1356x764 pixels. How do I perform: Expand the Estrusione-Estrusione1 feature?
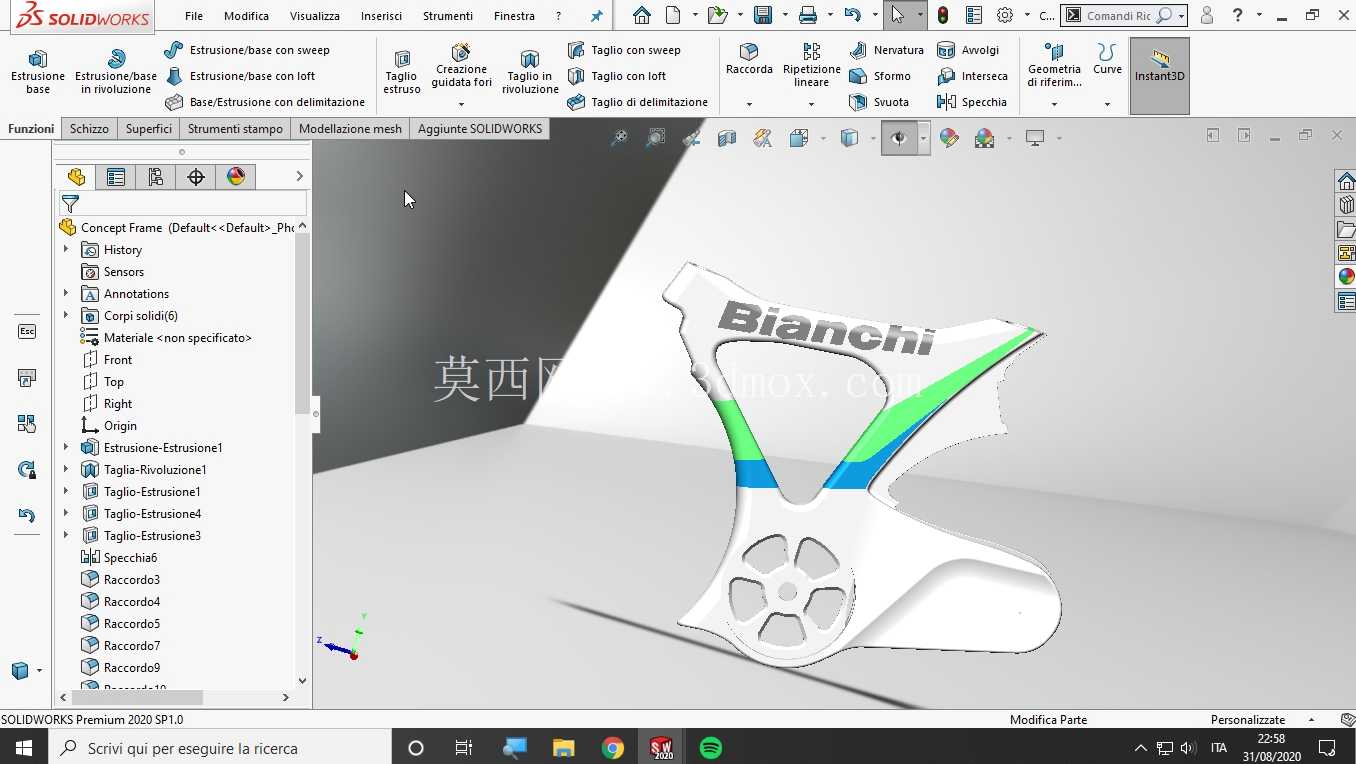coord(66,448)
